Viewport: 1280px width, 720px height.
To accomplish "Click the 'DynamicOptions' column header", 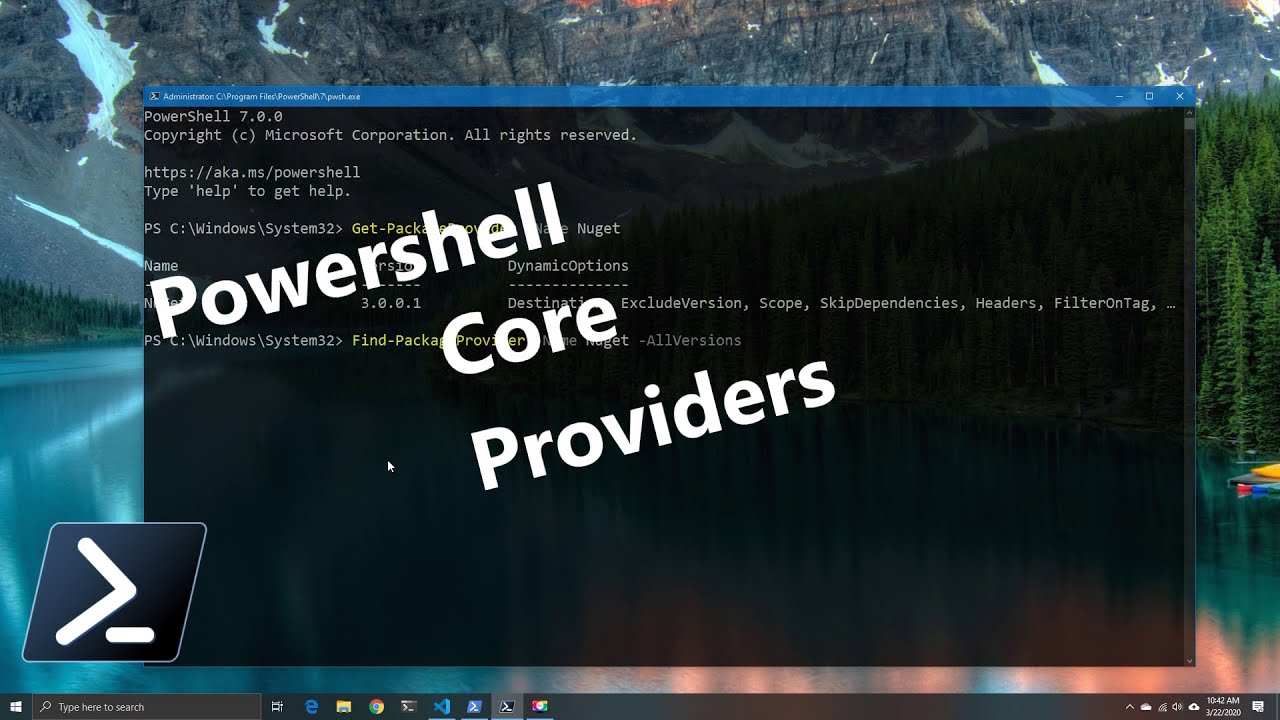I will [568, 266].
